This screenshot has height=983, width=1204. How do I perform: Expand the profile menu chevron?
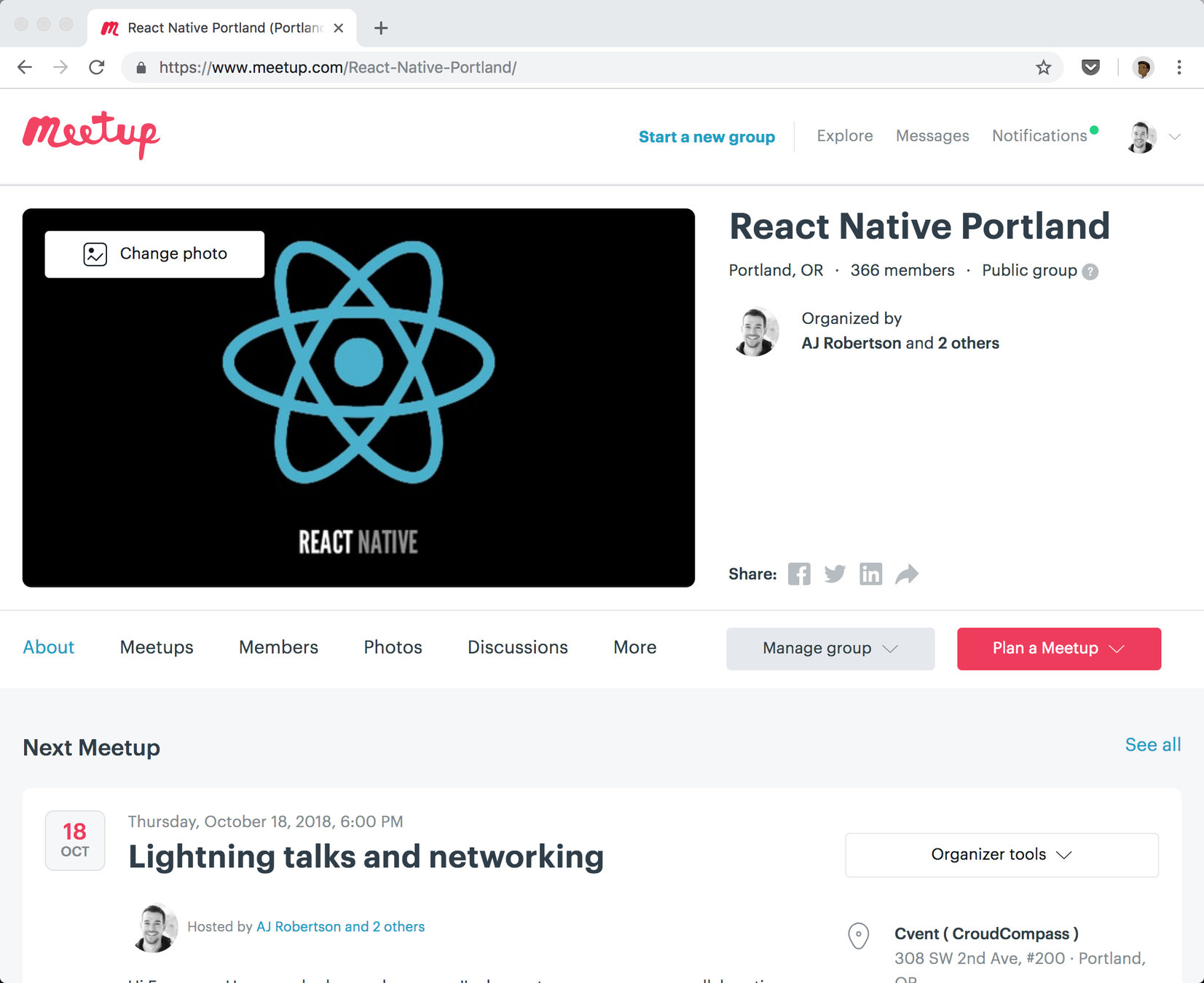pos(1174,137)
